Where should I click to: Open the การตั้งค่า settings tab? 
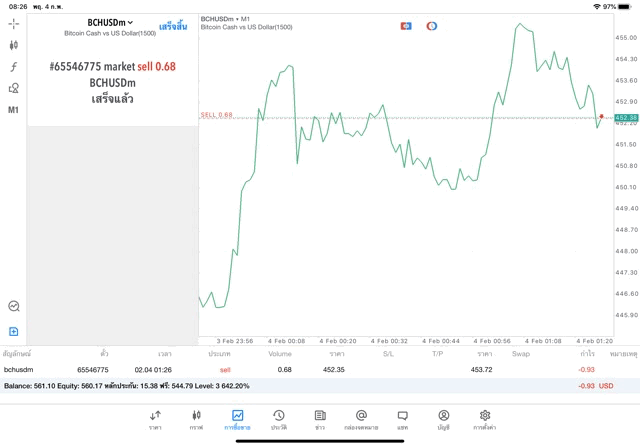pos(485,420)
